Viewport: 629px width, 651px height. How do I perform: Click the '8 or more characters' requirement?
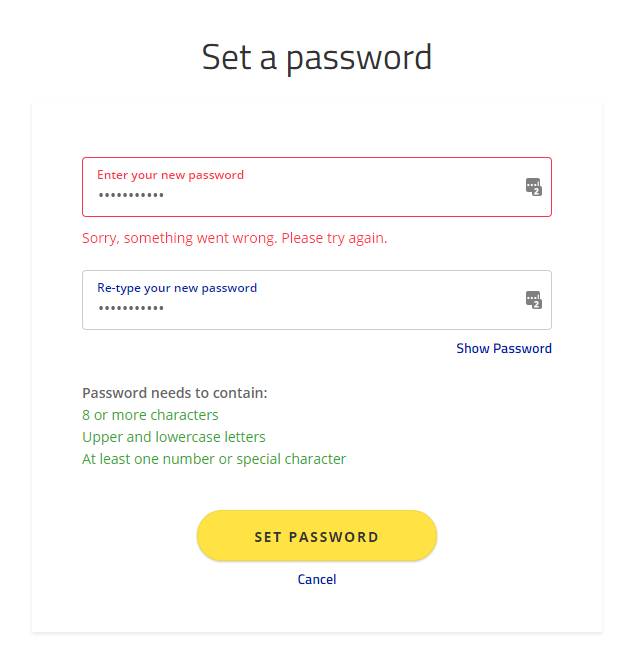[150, 415]
